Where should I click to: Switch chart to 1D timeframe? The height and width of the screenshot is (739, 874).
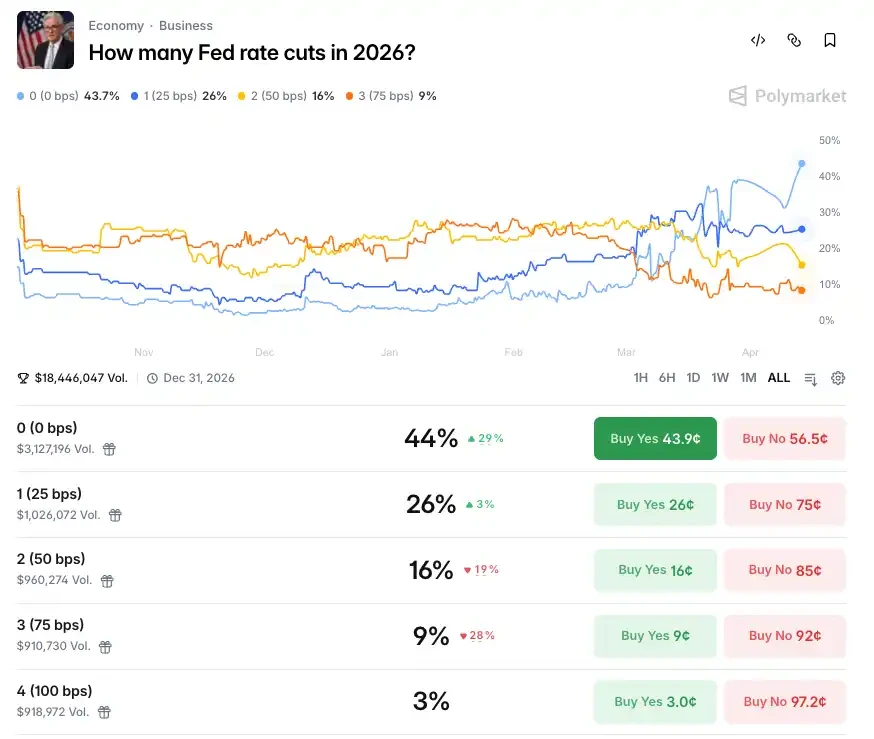[x=693, y=378]
